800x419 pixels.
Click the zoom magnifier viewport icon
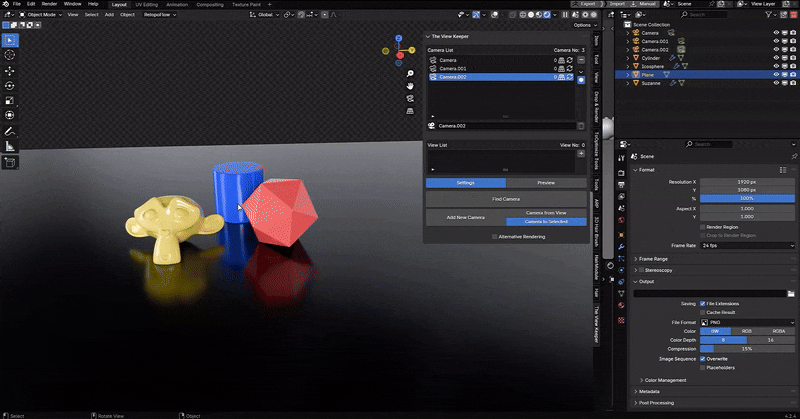tap(410, 74)
